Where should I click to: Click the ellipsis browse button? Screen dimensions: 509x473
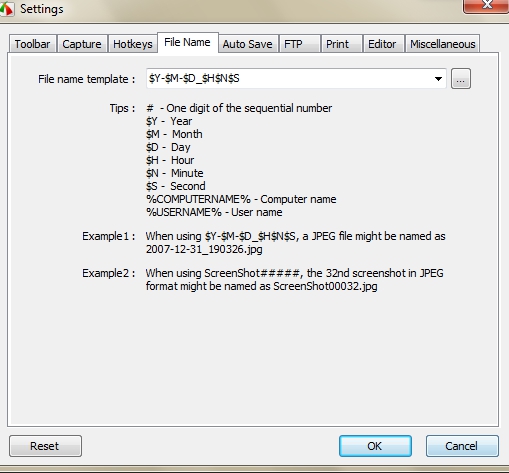point(461,79)
